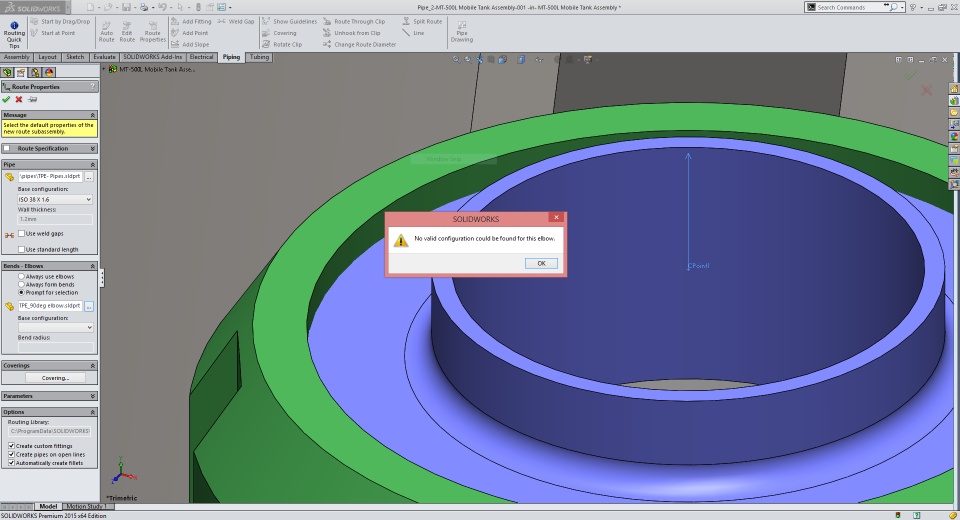Expand the MT-500L Mobile Tank flyout tree
The height and width of the screenshot is (520, 960).
click(x=105, y=69)
